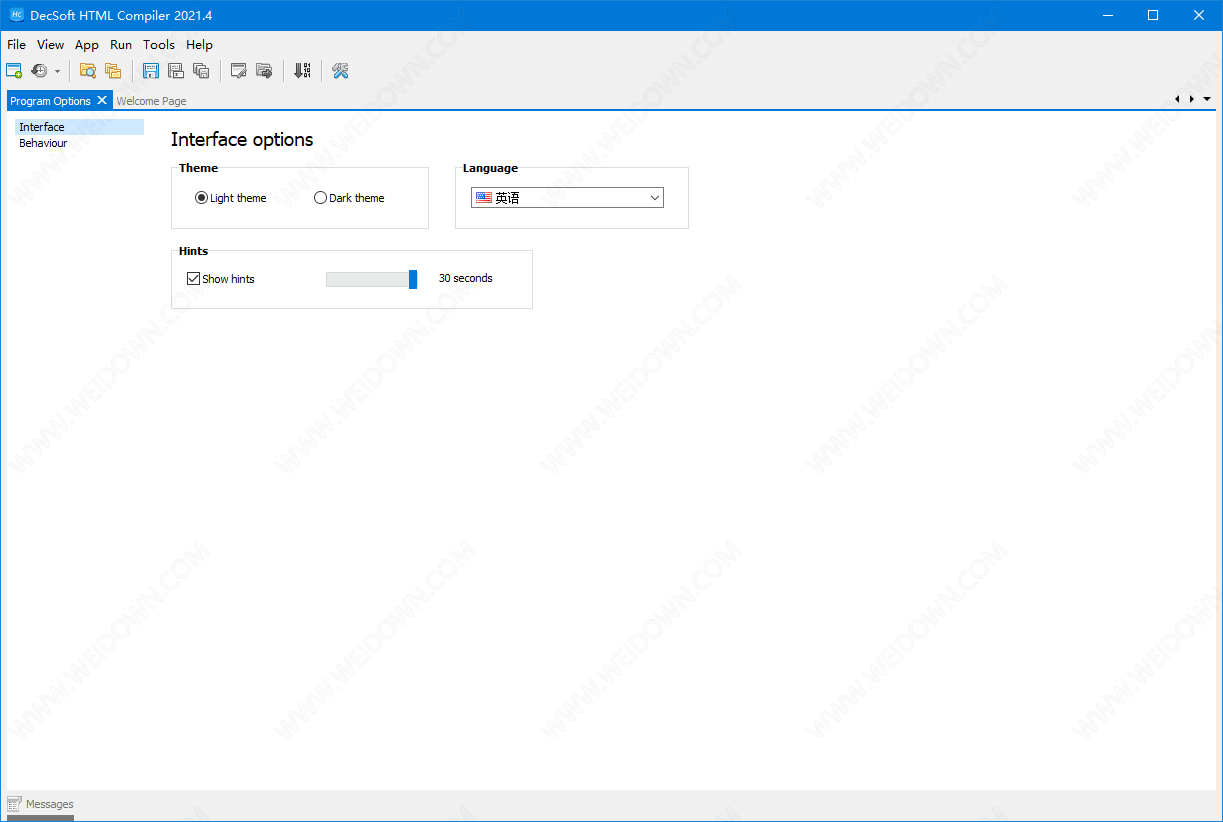Click the edit app window pencil icon
The width and height of the screenshot is (1223, 822).
(239, 71)
